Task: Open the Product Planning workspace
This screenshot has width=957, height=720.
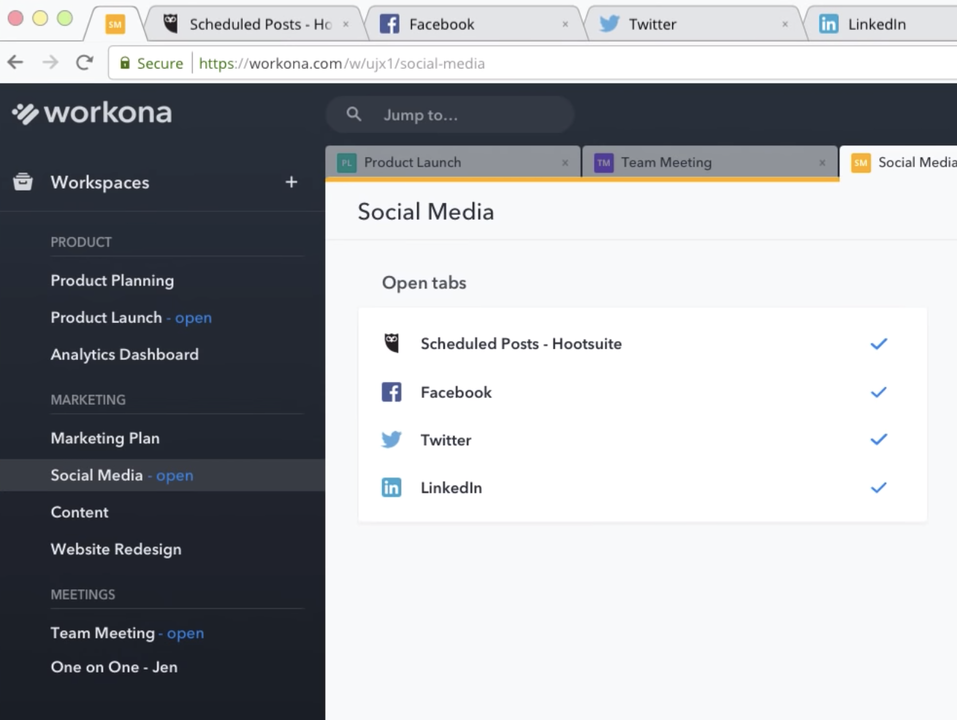Action: (x=112, y=281)
